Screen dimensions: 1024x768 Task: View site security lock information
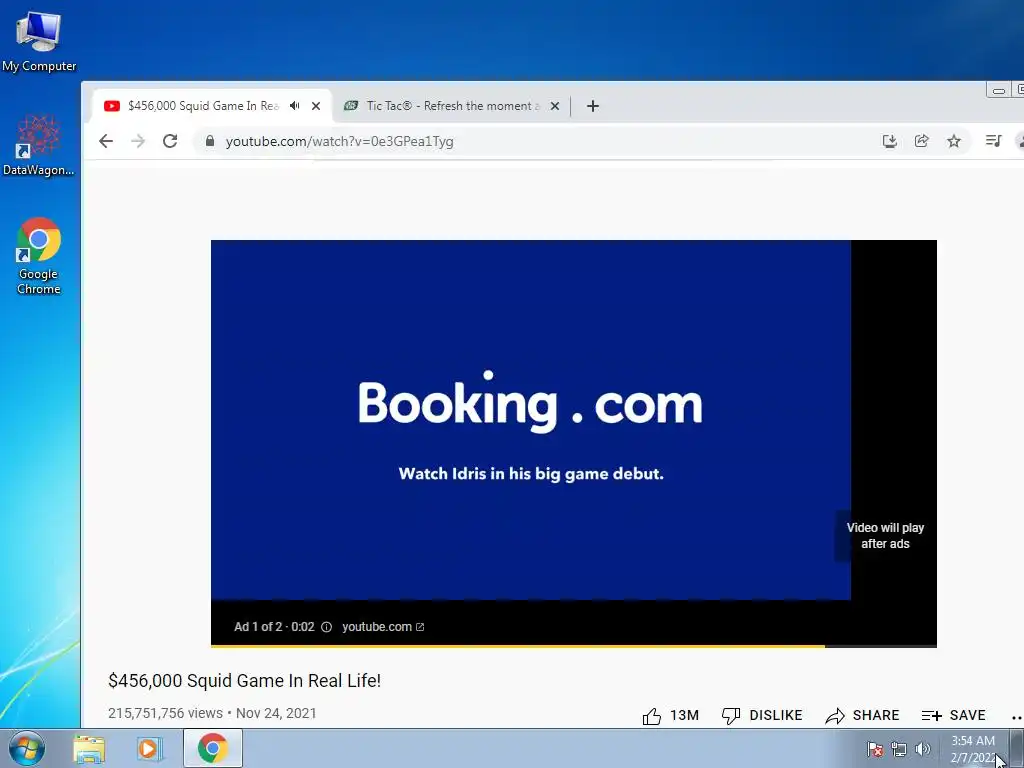point(210,141)
